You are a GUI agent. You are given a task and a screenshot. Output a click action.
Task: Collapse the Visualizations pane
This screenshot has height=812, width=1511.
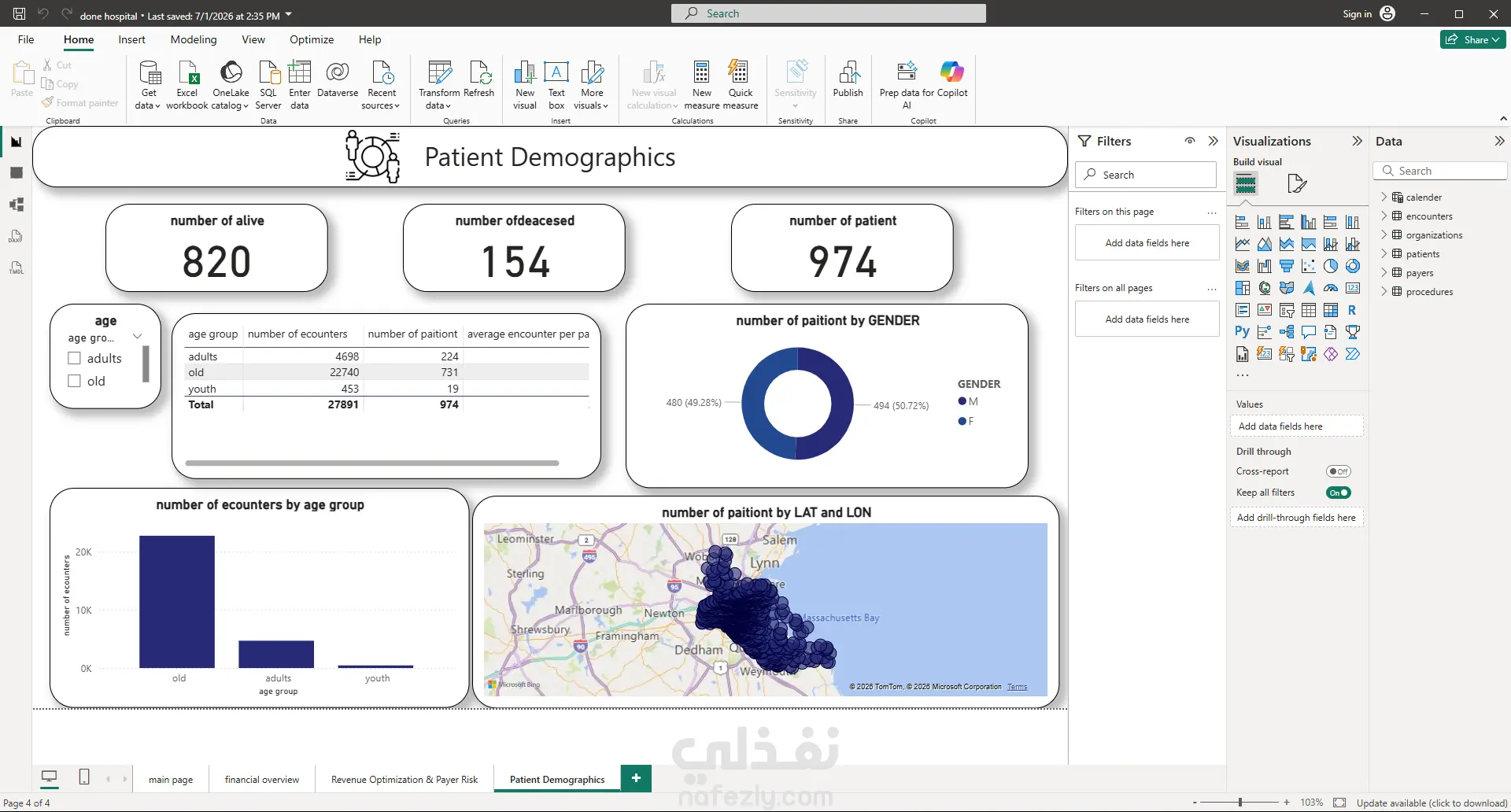(1357, 141)
